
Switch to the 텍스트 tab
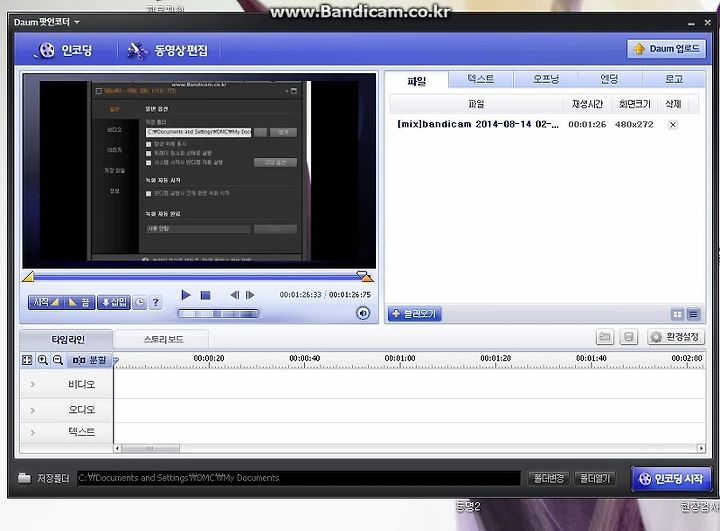click(480, 79)
